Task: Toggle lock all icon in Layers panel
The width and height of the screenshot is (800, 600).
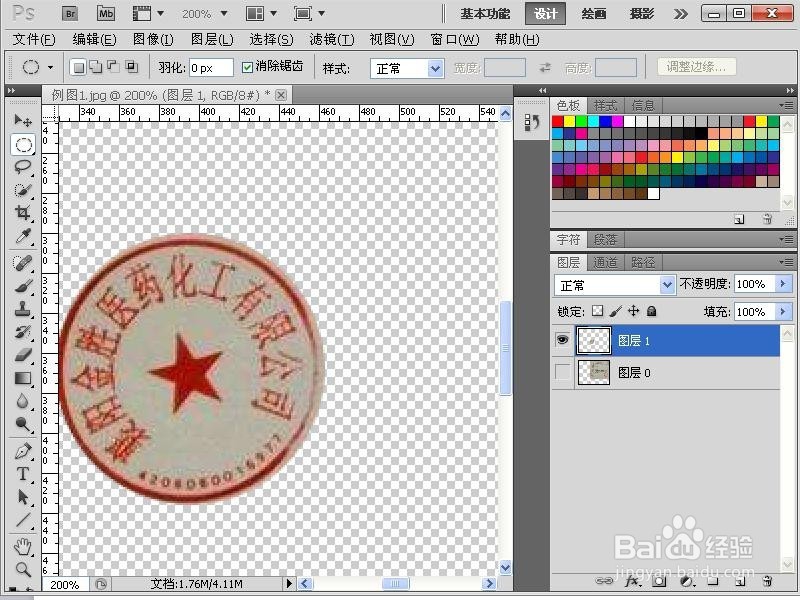Action: [652, 311]
